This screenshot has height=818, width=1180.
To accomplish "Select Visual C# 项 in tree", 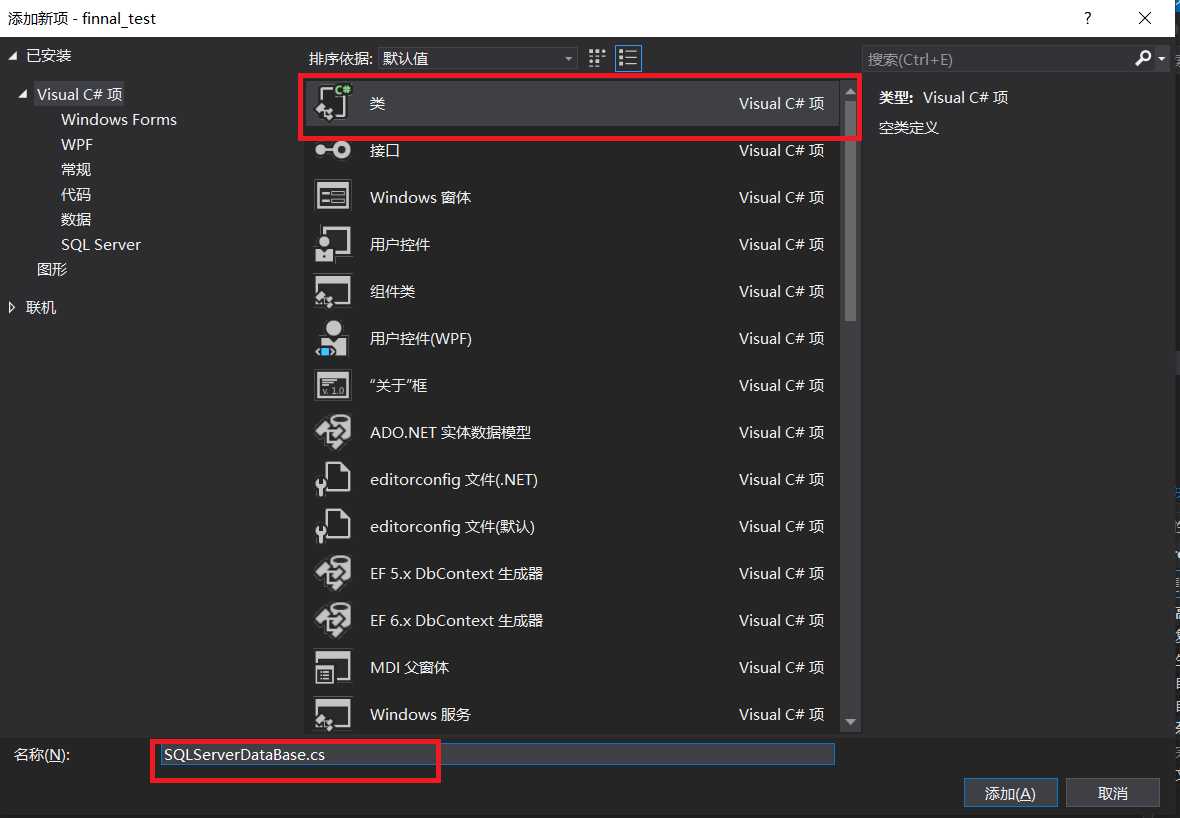I will point(79,94).
